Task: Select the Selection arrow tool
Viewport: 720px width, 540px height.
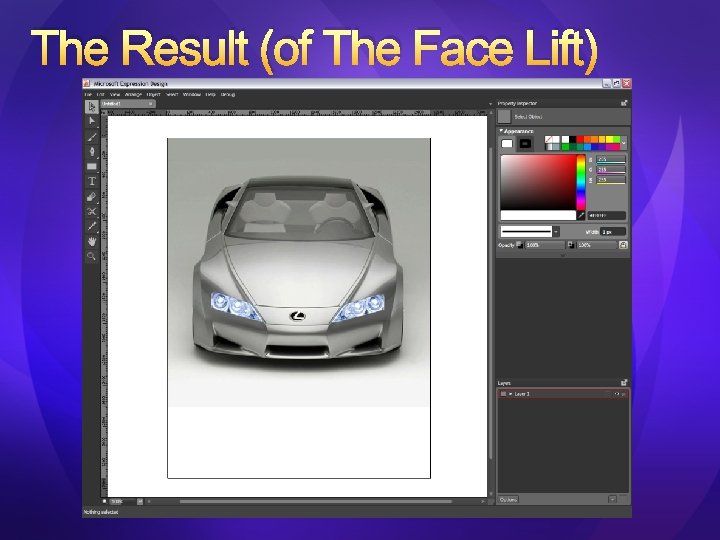Action: coord(92,107)
